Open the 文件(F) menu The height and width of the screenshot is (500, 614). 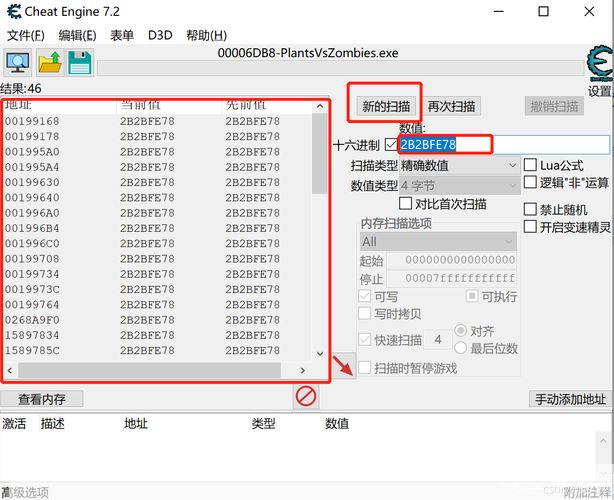click(x=26, y=36)
